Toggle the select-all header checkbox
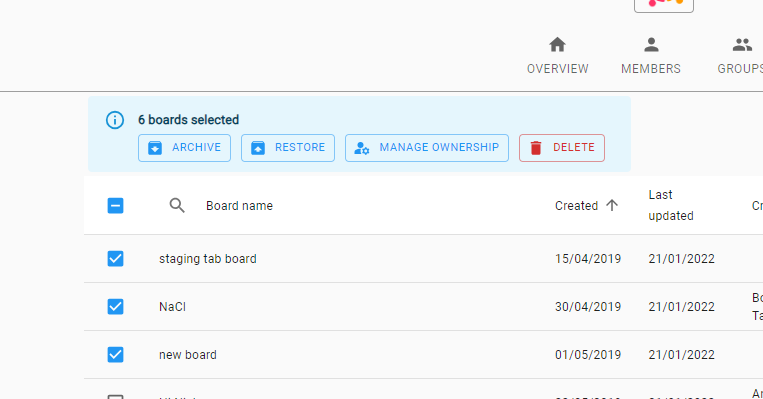The image size is (763, 399). point(115,205)
